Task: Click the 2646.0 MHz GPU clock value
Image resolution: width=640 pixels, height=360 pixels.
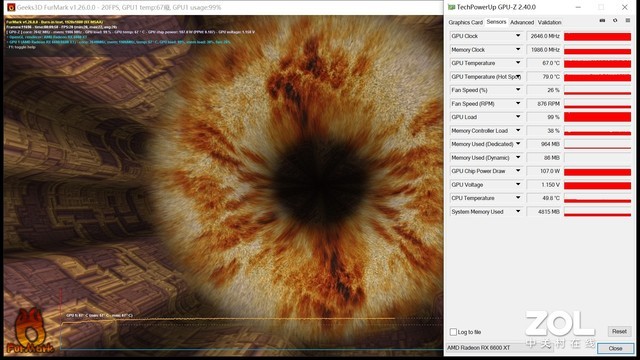Action: pos(544,36)
